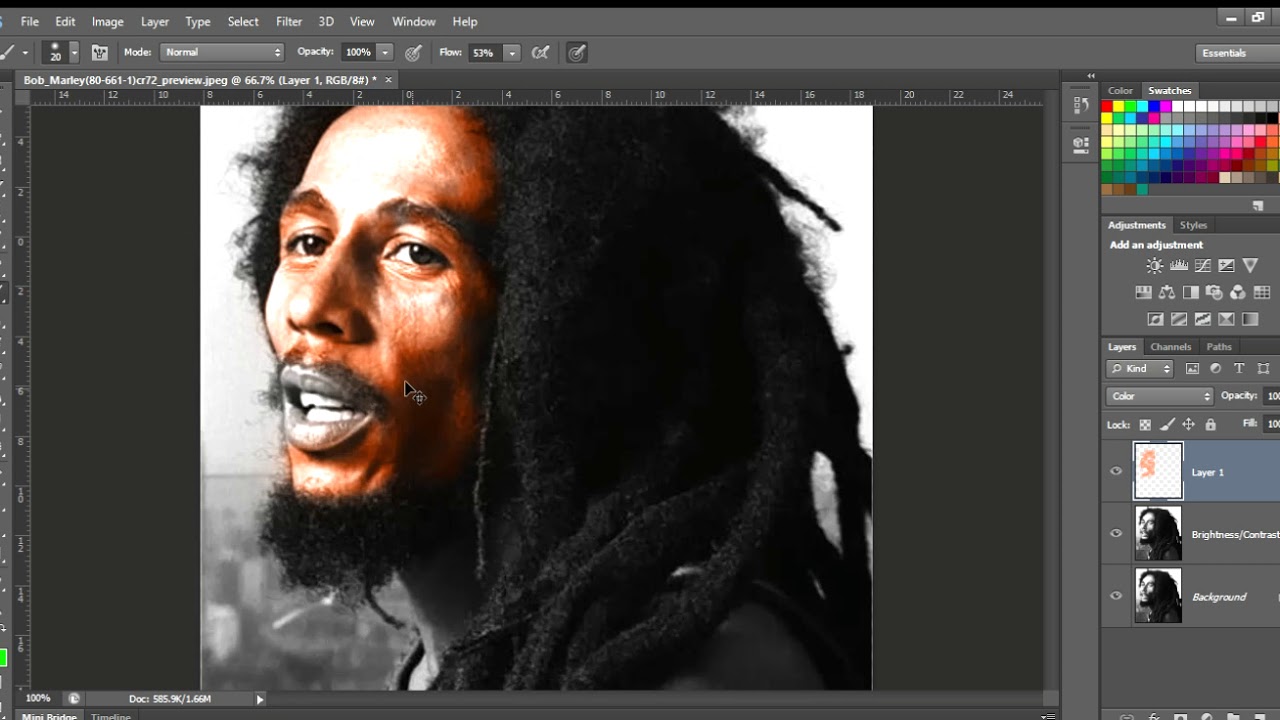Image resolution: width=1280 pixels, height=720 pixels.
Task: Add a Channel Mixer adjustment layer
Action: tap(1238, 293)
